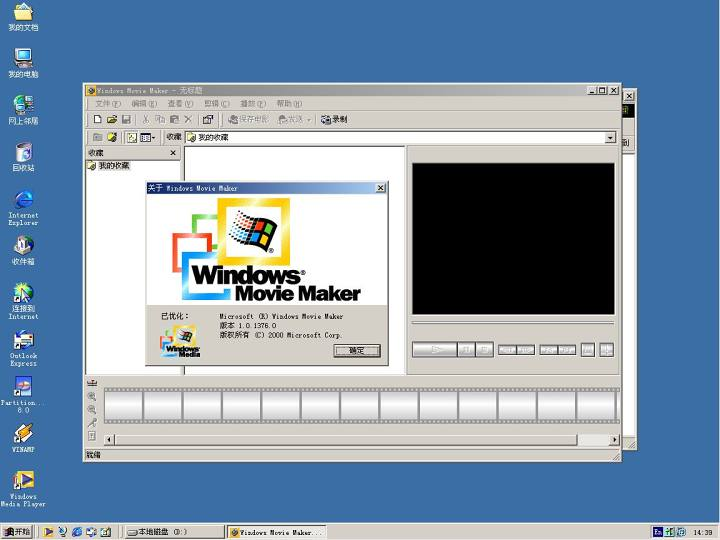Close the About Windows Movie Maker dialog
The width and height of the screenshot is (720, 540).
pos(381,188)
